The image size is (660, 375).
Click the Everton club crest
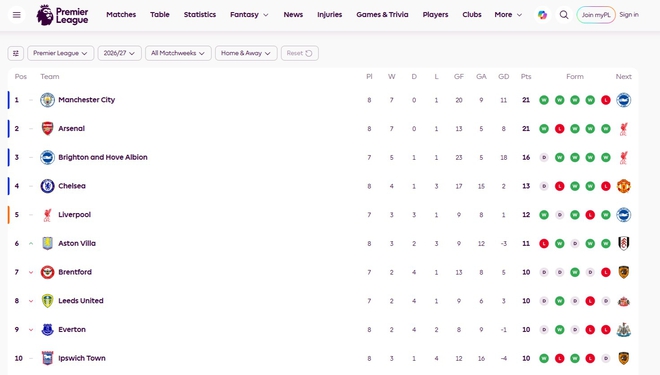(47, 330)
